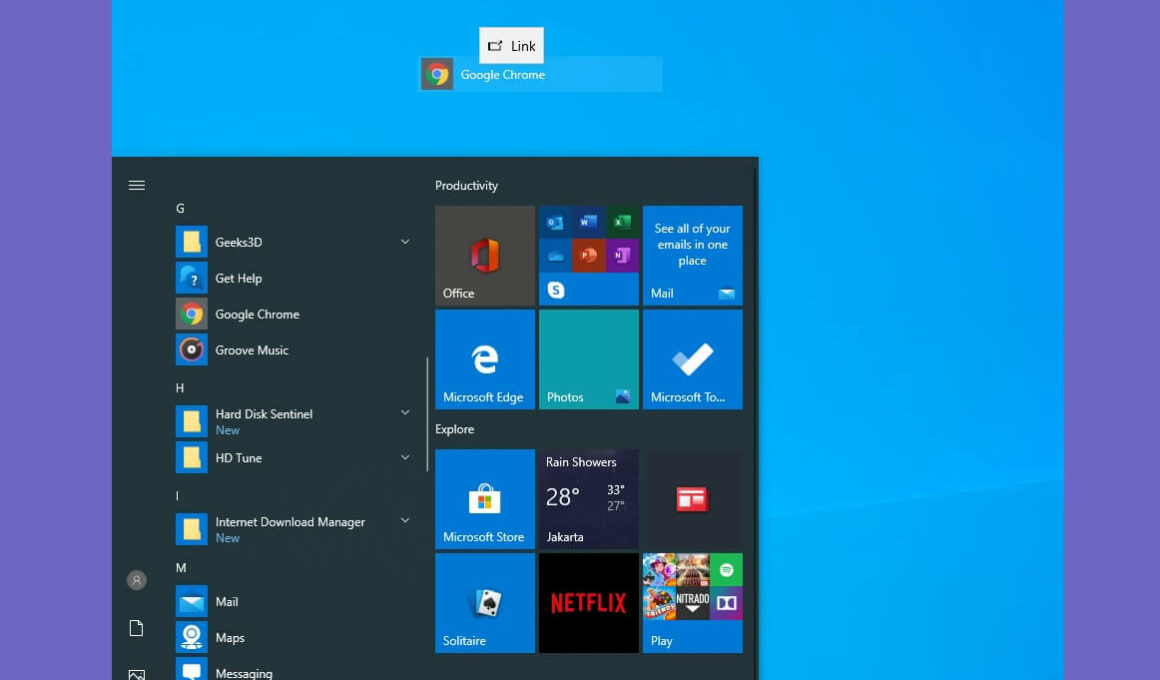Viewport: 1160px width, 680px height.
Task: Expand the Internet Download Manager chevron
Action: tap(405, 521)
